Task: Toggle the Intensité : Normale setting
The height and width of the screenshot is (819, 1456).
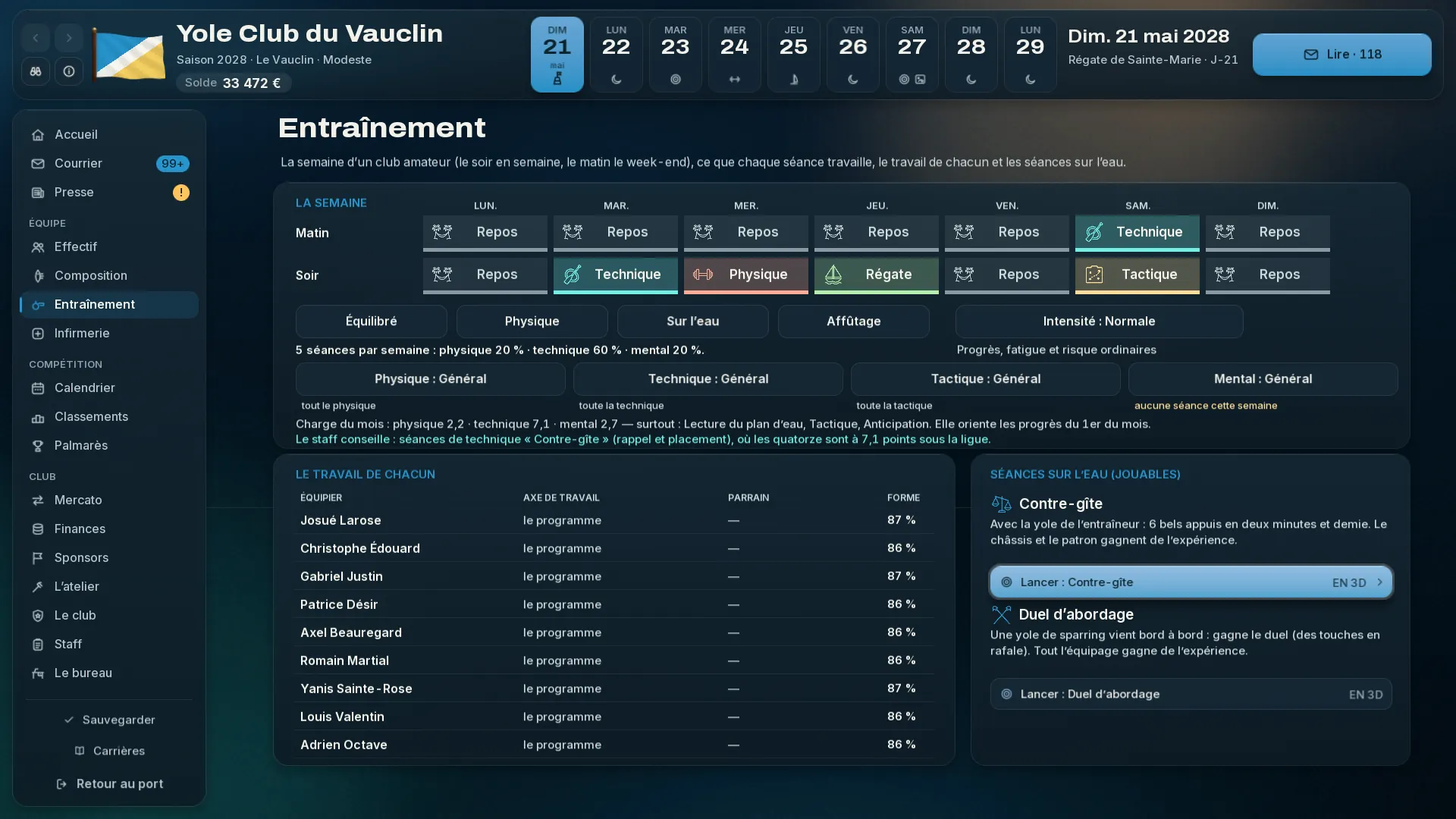Action: [x=1100, y=322]
